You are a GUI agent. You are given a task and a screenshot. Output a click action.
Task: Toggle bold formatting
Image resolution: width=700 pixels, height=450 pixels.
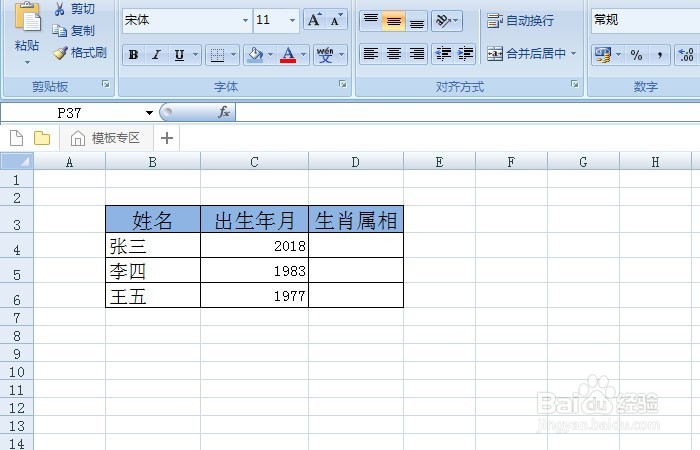coord(133,55)
